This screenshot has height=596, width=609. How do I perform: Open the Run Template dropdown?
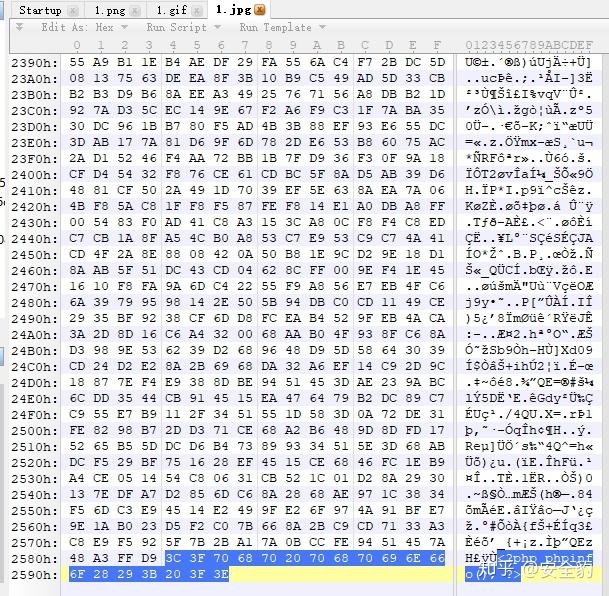click(282, 28)
